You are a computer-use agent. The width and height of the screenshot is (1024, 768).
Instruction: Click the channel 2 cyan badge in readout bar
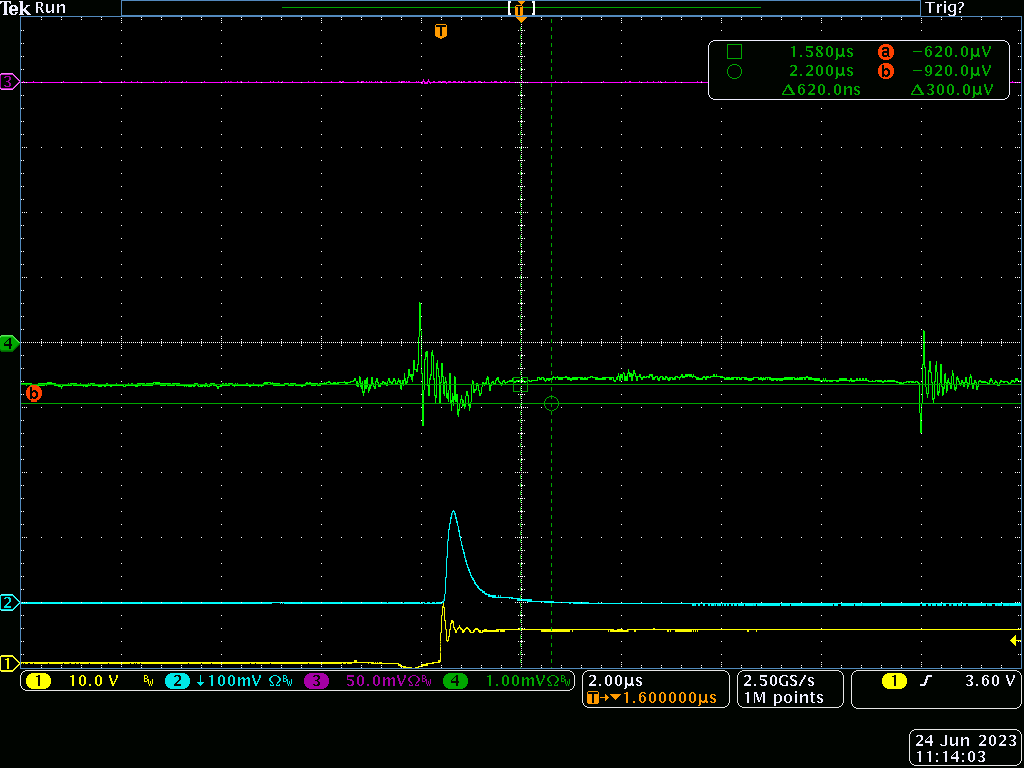tap(178, 681)
